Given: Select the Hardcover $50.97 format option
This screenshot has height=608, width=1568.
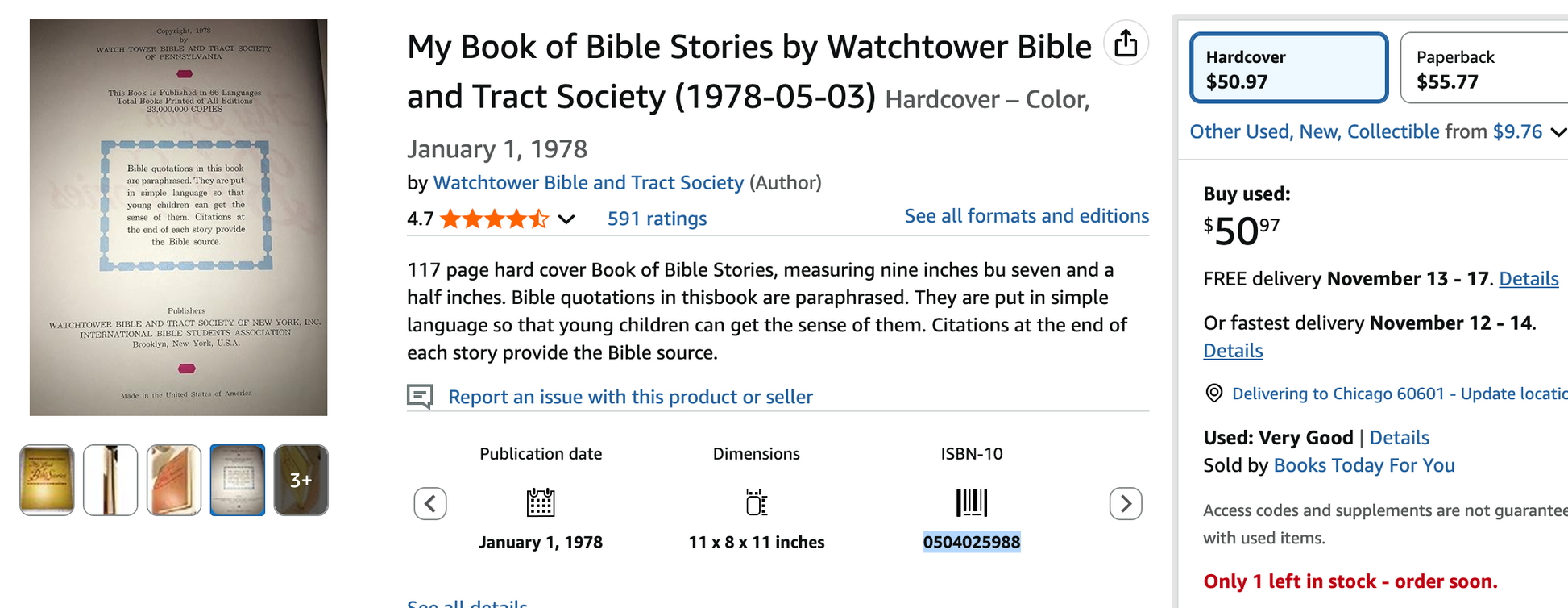Looking at the screenshot, I should coord(1288,69).
